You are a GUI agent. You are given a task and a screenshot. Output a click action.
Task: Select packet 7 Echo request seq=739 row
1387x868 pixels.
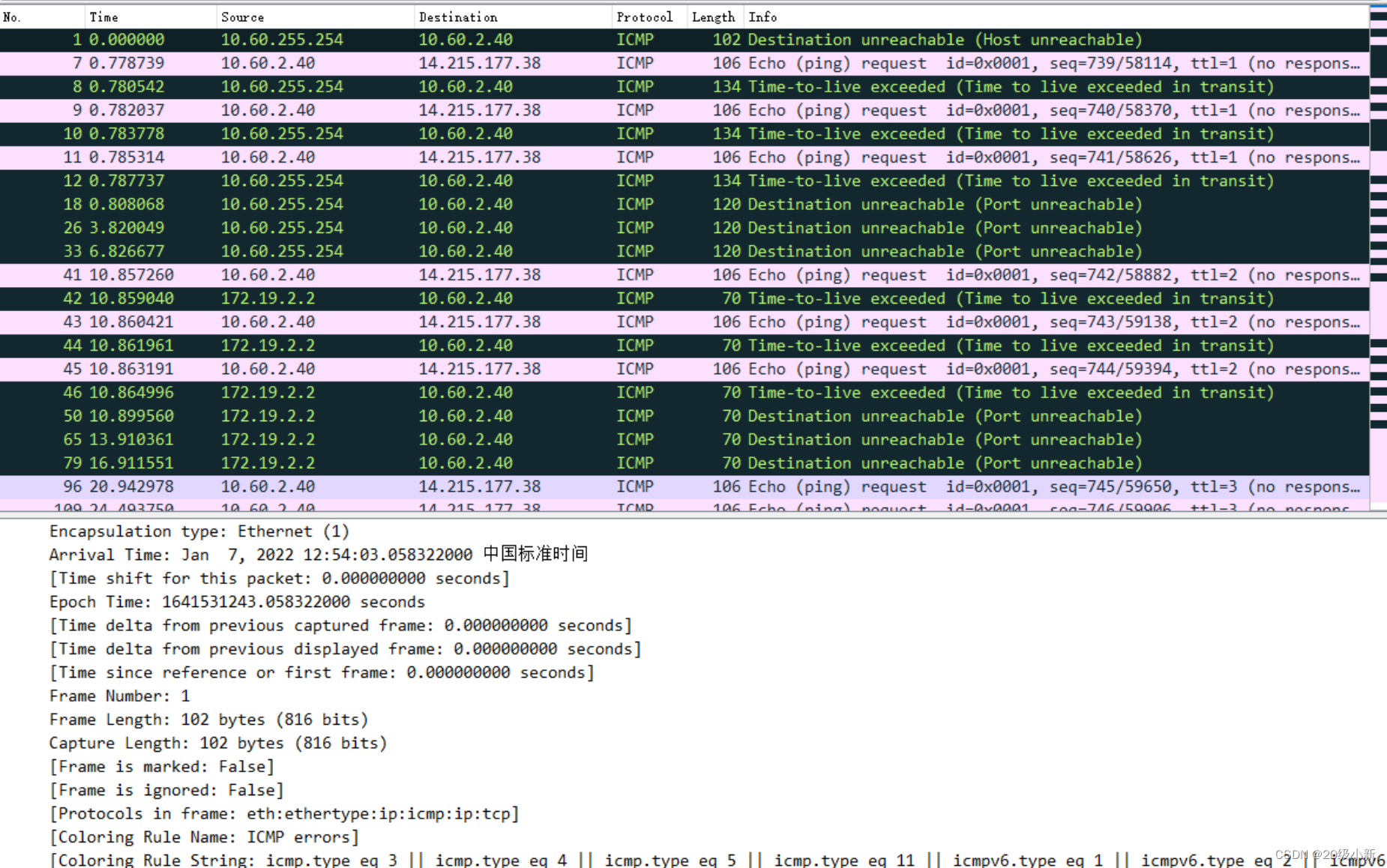click(685, 63)
